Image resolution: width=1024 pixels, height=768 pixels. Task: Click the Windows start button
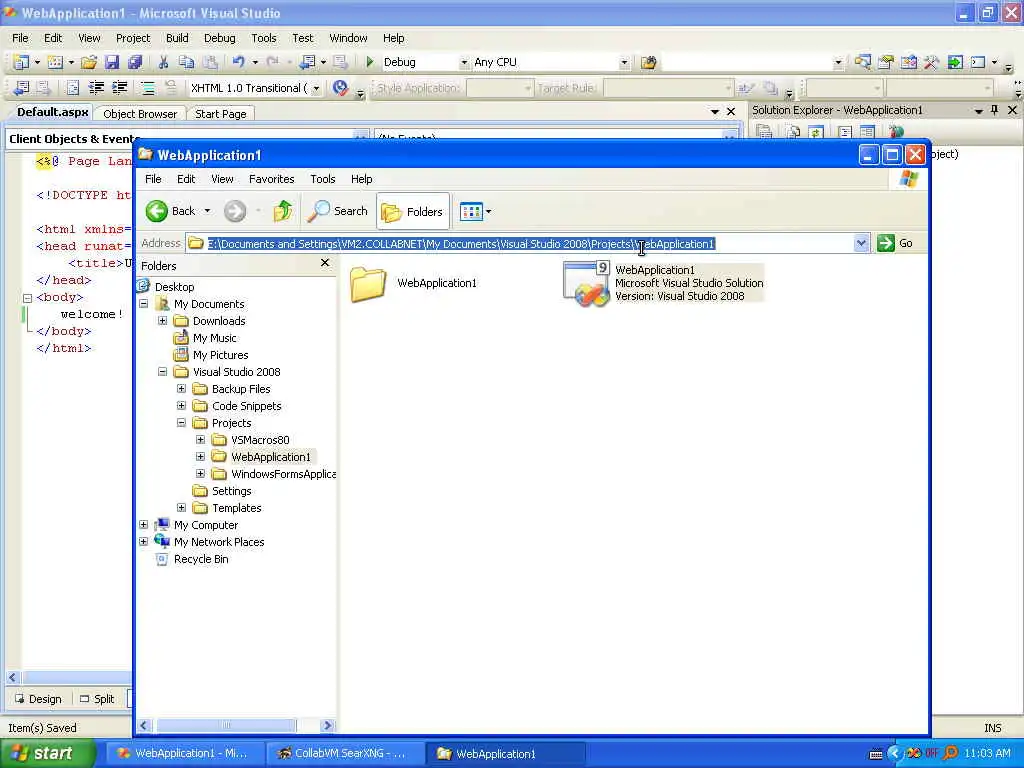coord(45,753)
